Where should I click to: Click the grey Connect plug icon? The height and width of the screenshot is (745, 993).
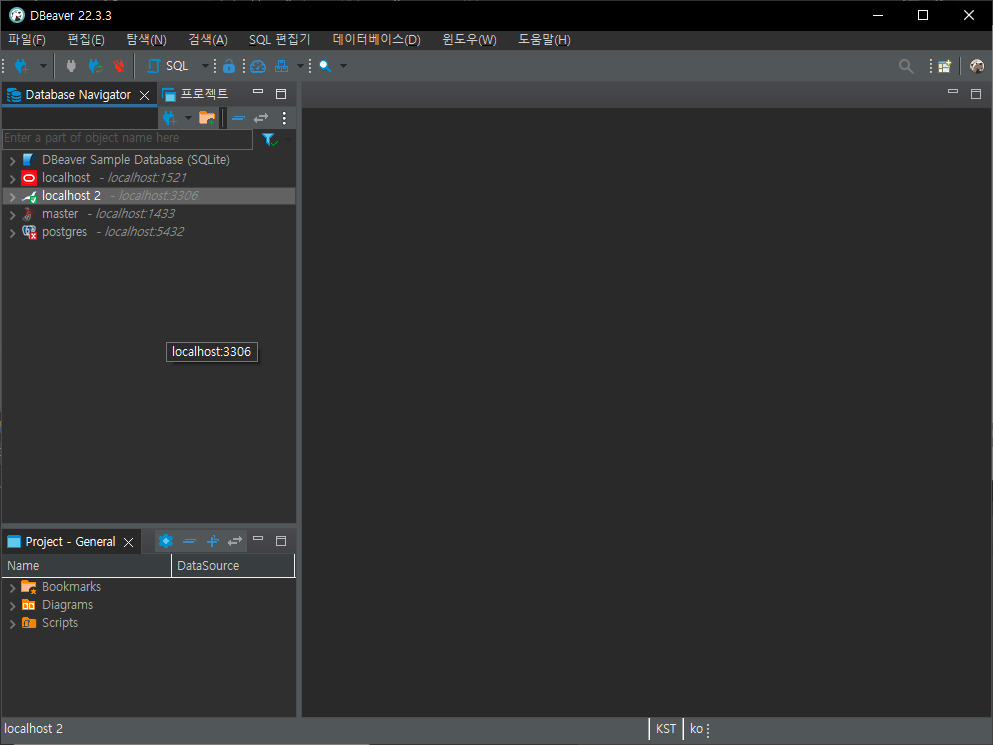[71, 66]
